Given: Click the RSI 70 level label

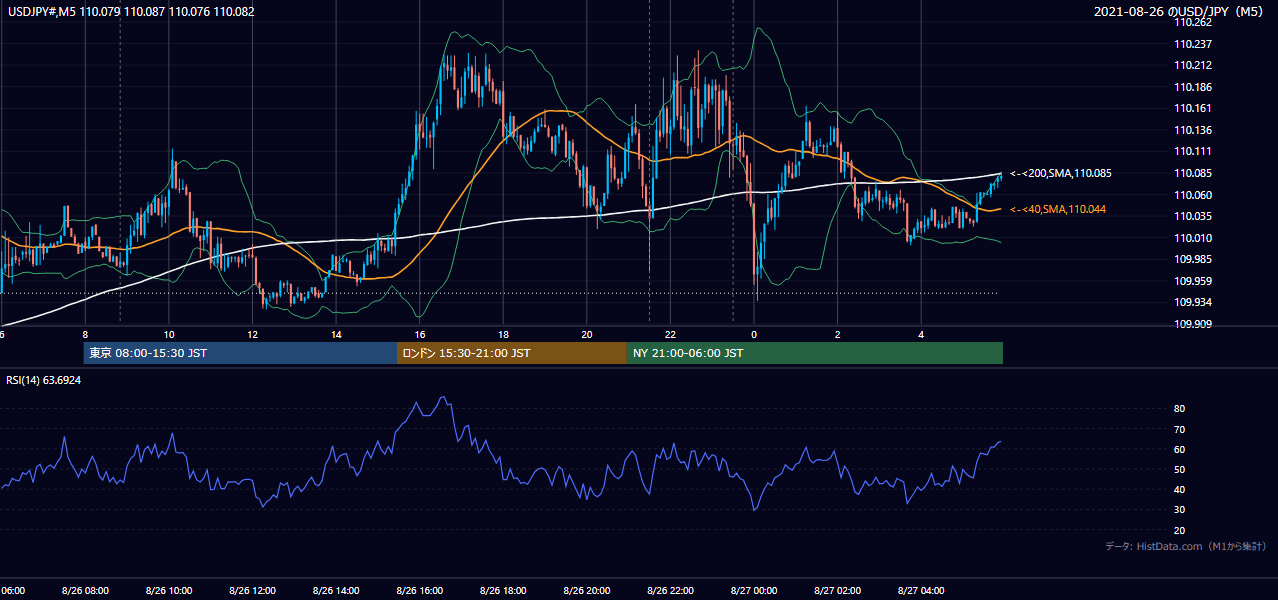Looking at the screenshot, I should tap(1179, 429).
